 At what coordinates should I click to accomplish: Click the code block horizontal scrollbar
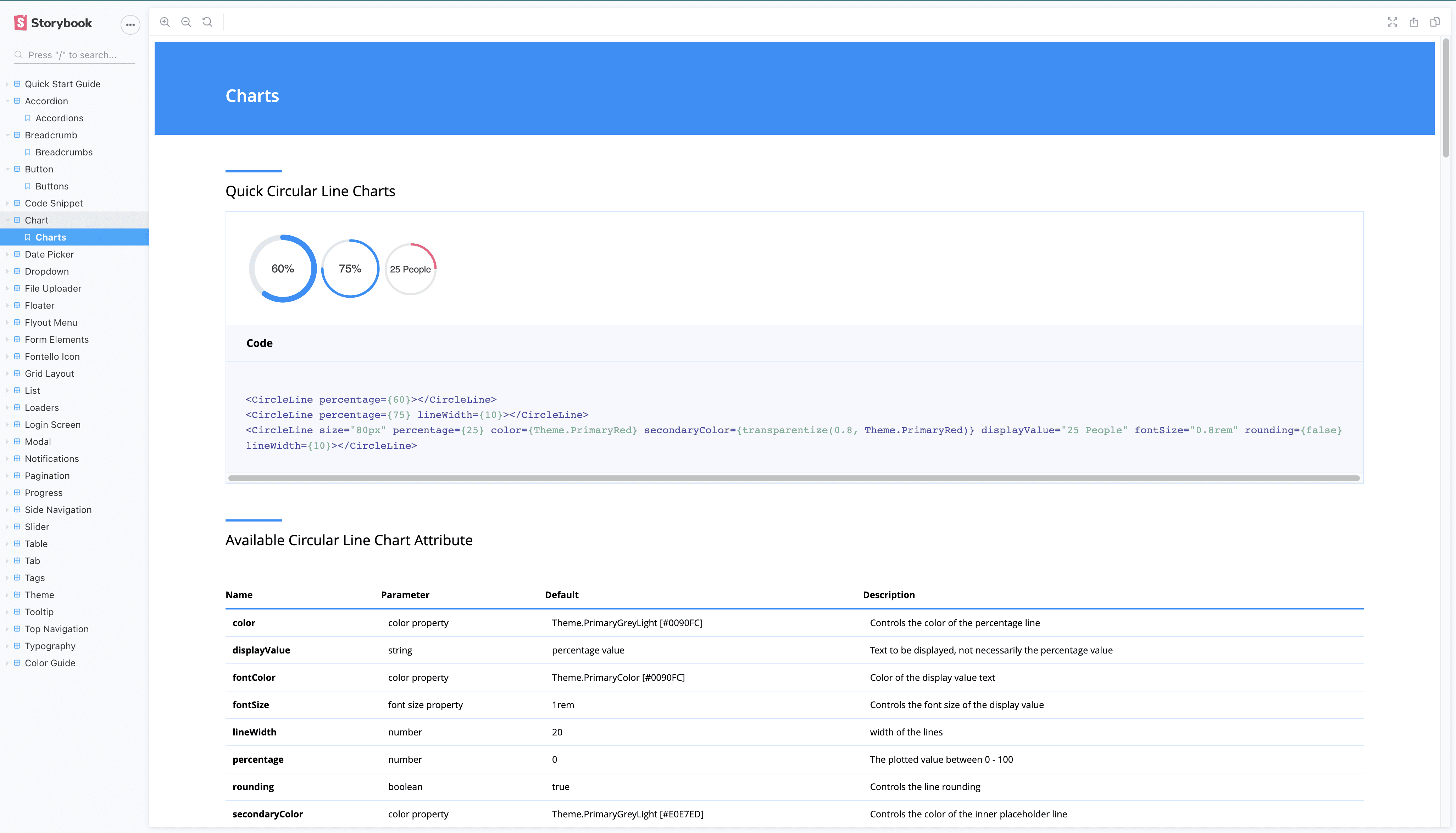click(794, 478)
